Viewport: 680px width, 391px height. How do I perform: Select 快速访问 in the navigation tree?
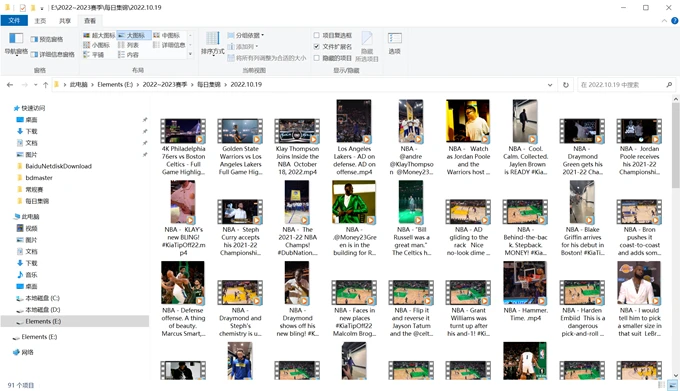(x=33, y=108)
